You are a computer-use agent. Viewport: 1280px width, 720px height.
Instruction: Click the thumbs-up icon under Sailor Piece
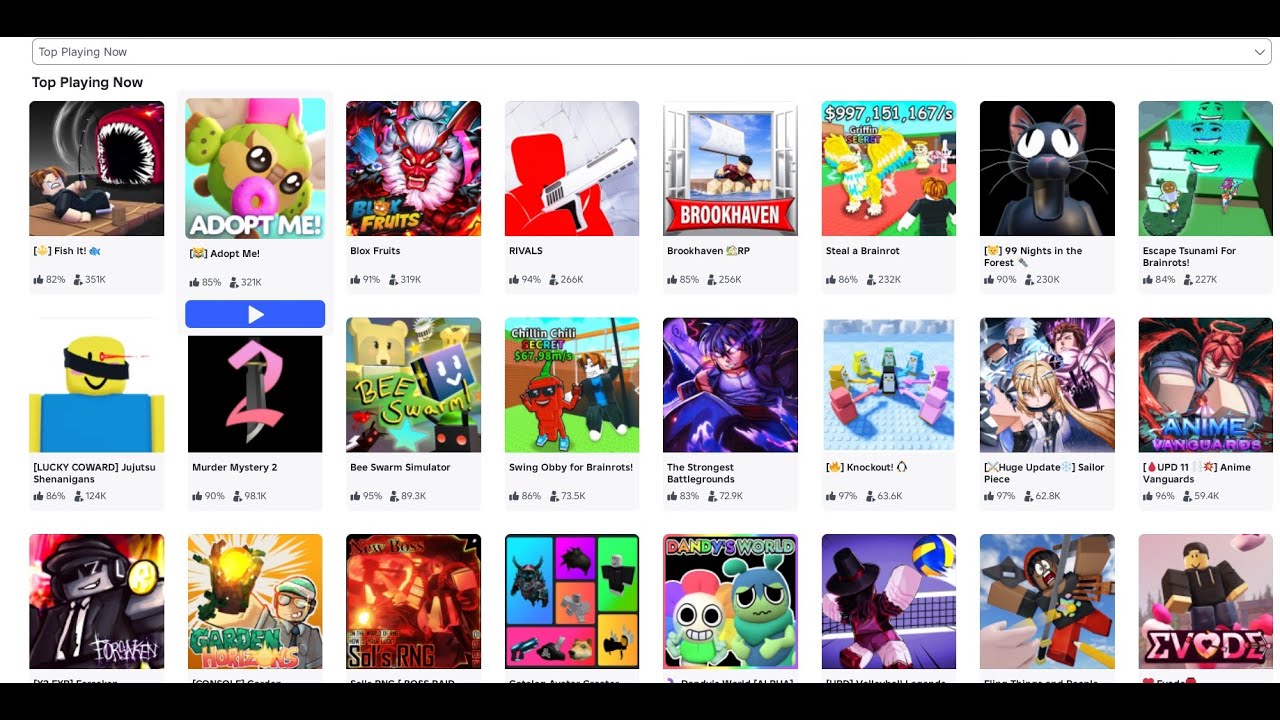coord(989,496)
